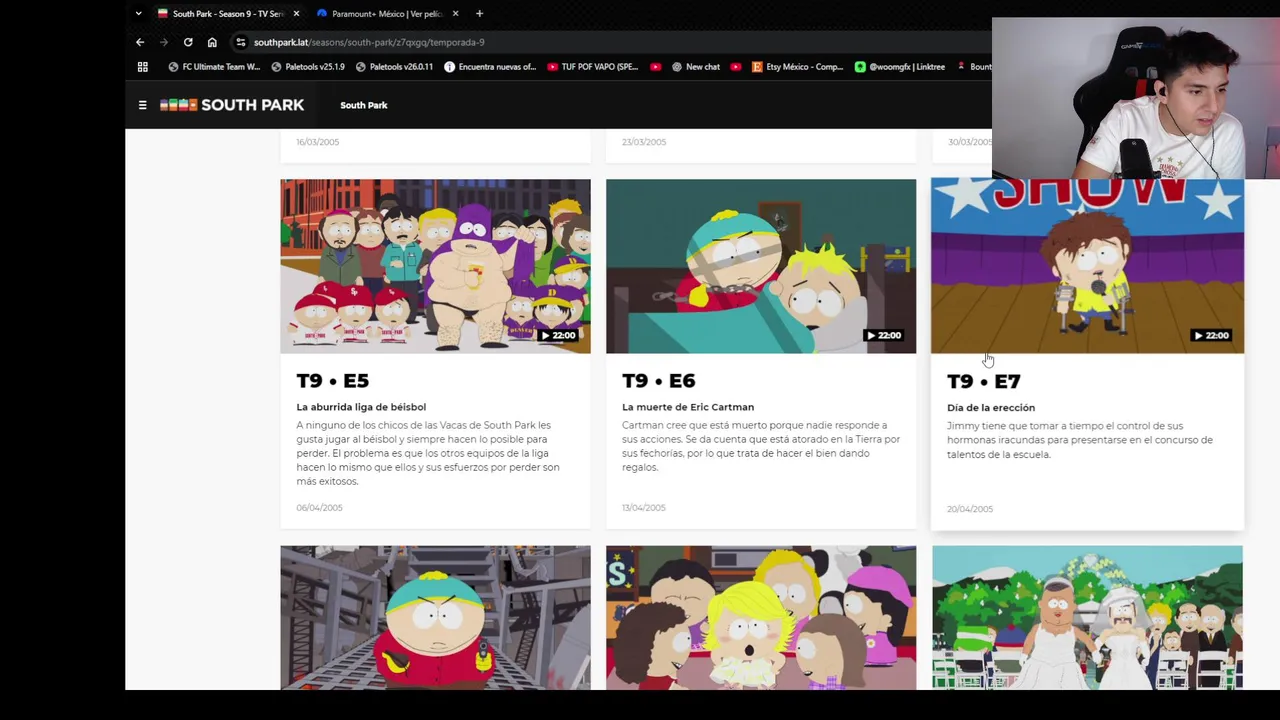Switch to Paramount+ México tab

coord(387,14)
